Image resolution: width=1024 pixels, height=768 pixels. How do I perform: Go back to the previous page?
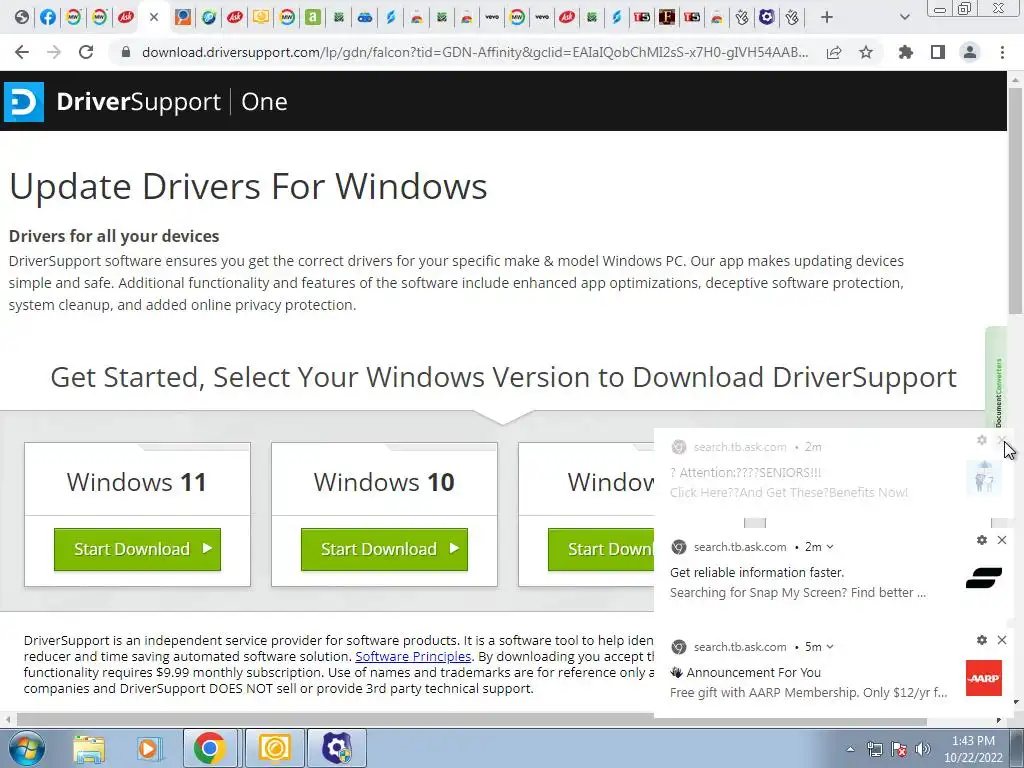[x=22, y=52]
